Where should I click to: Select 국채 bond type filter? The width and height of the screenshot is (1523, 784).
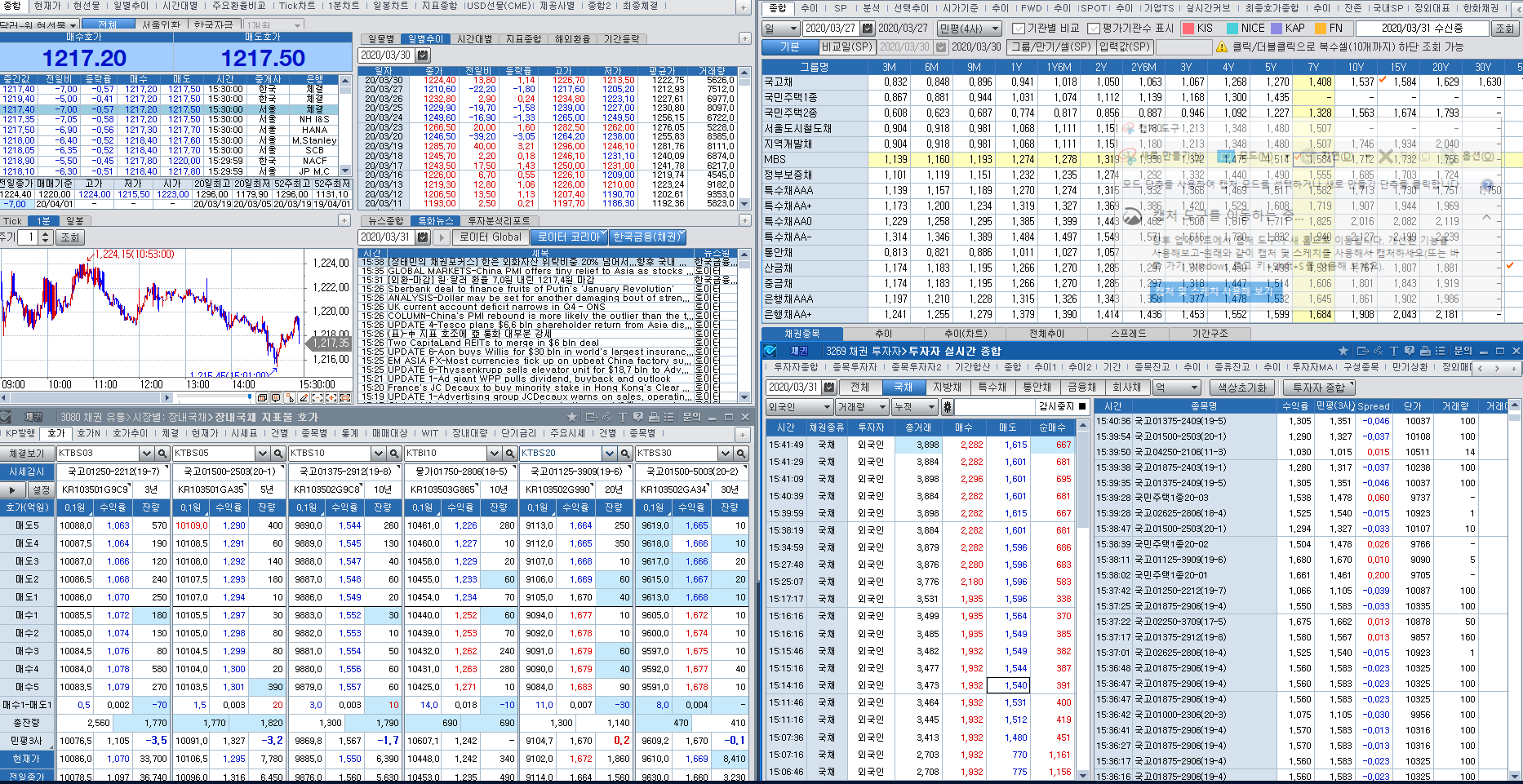[903, 388]
